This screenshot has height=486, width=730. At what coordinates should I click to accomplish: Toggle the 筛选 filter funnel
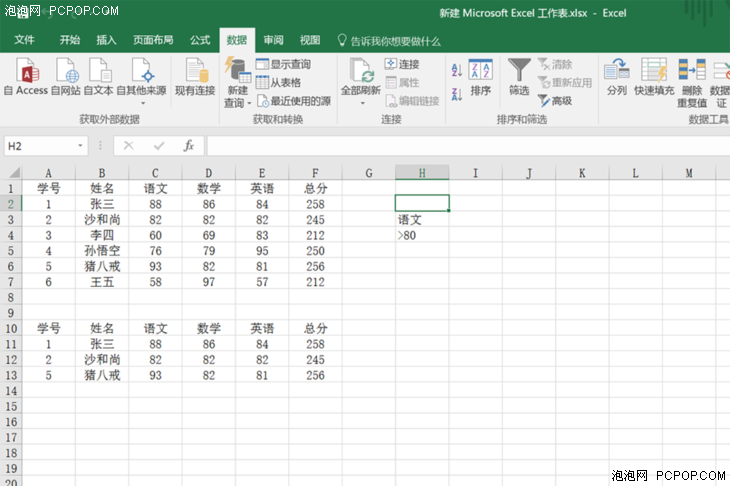519,77
